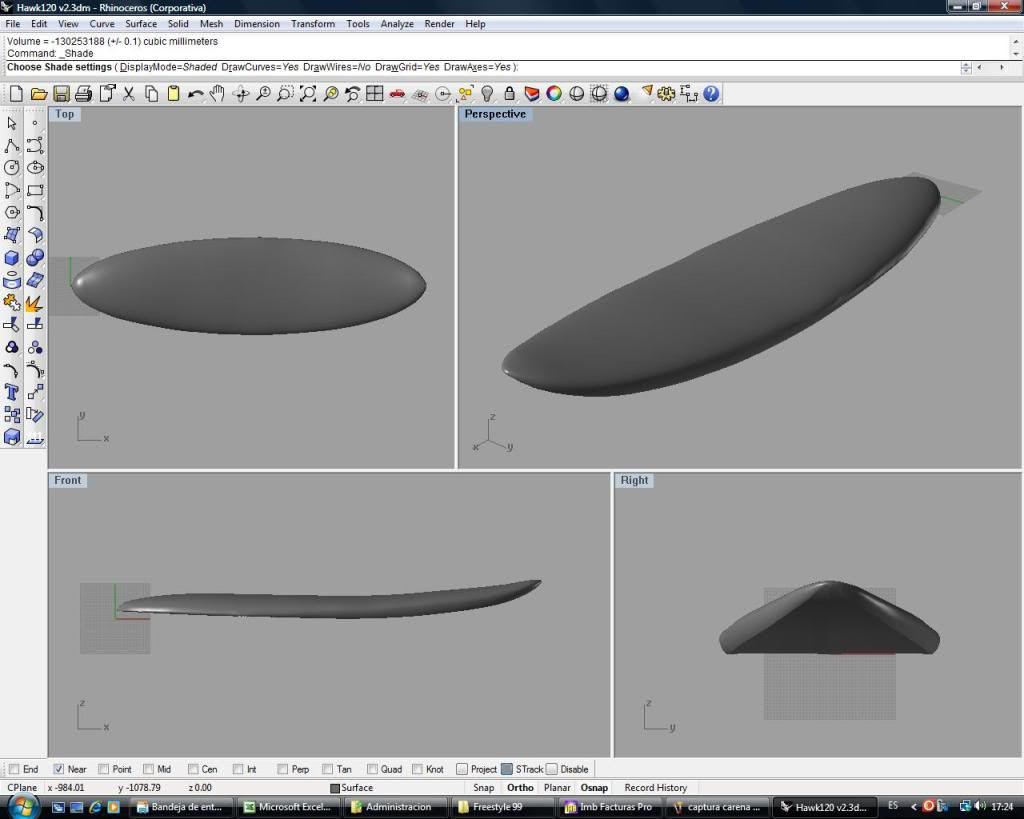Pick the Box solid tool

pos(12,258)
